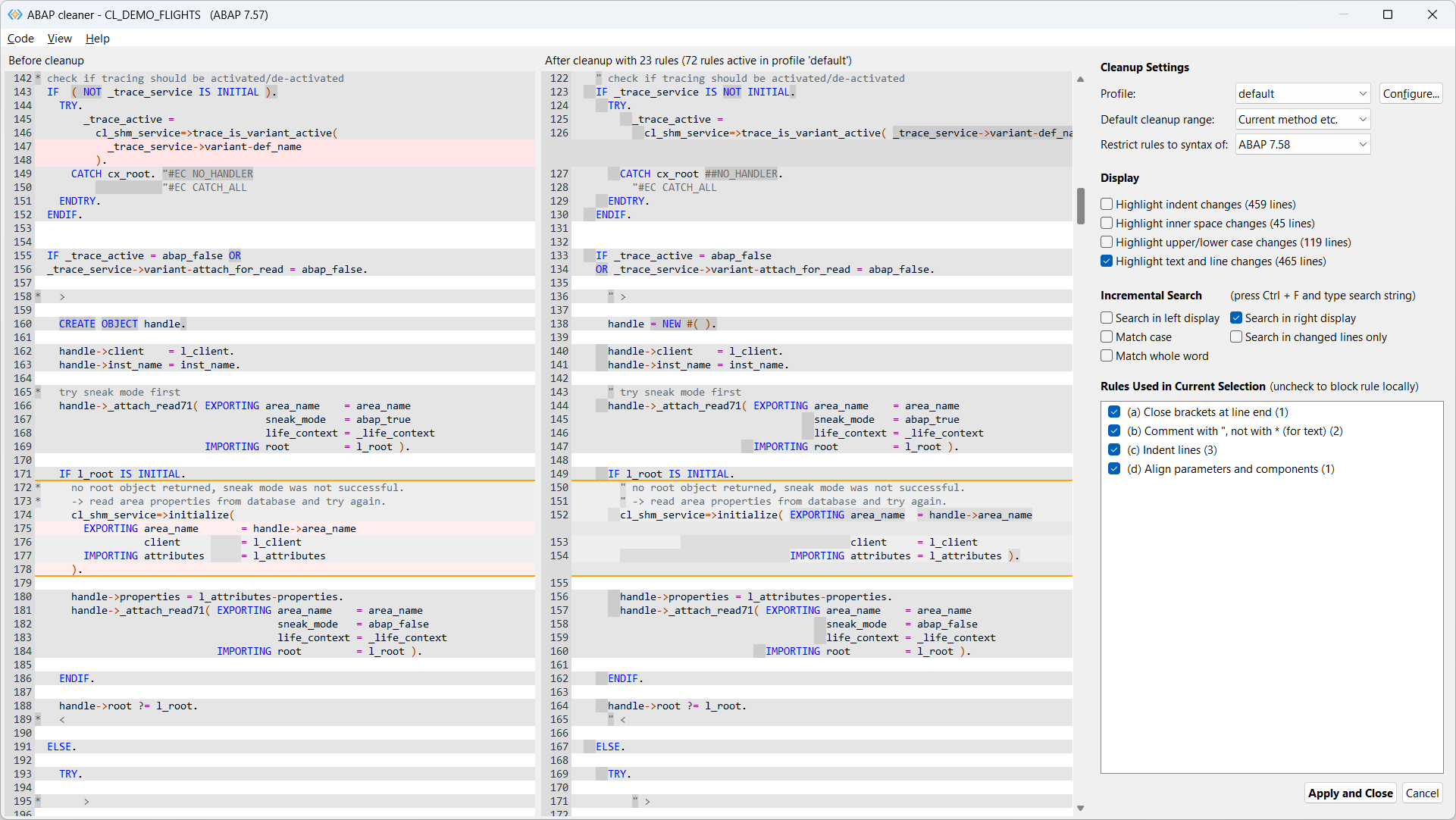
Task: Disable Highlight text and line changes
Action: tap(1107, 261)
